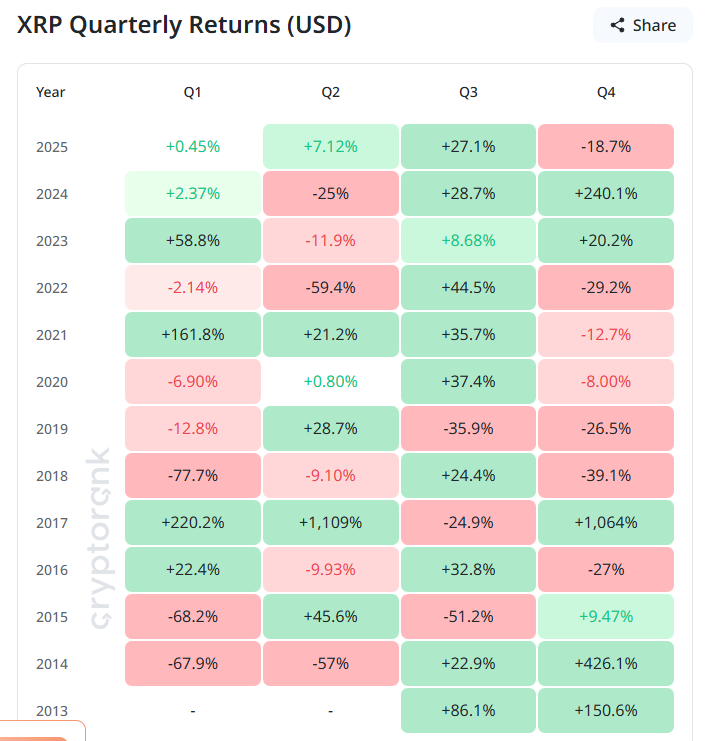
Task: Select the Q3 column header
Action: (x=468, y=92)
